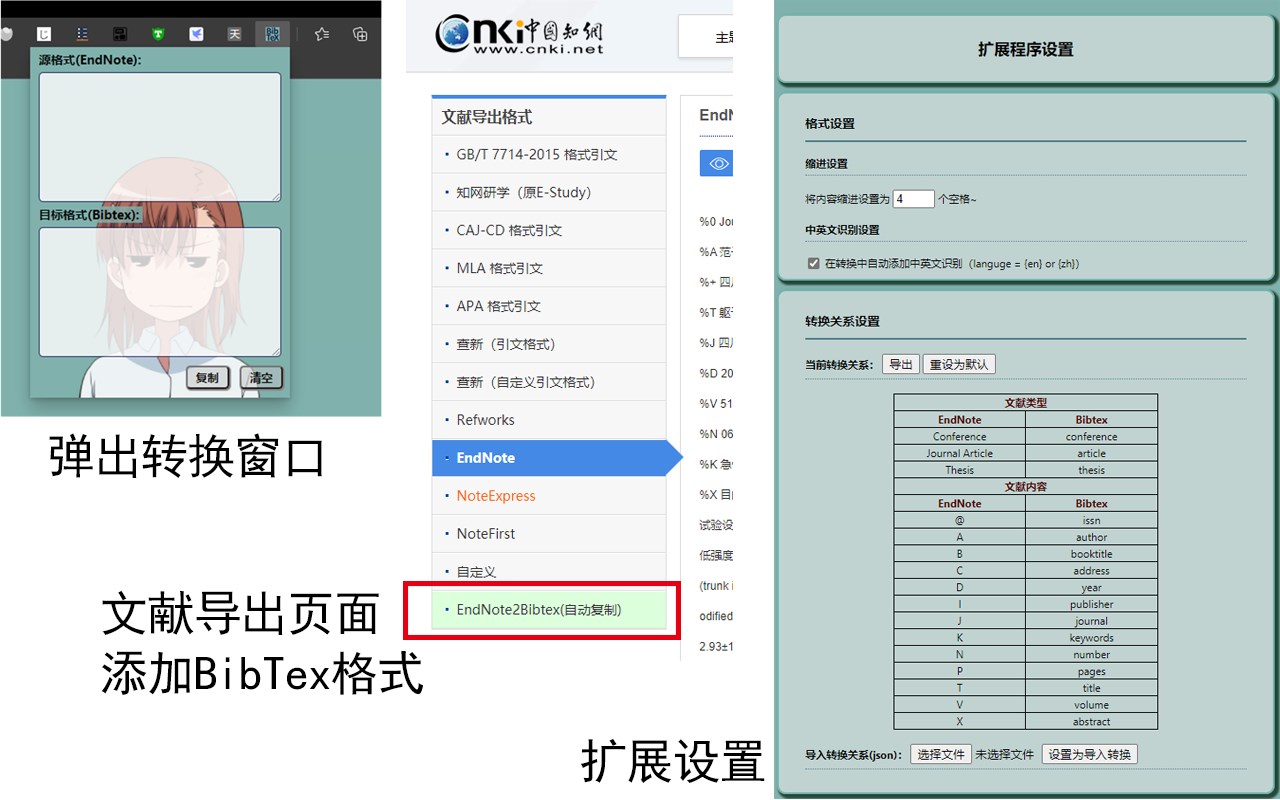Click the 'publisher' table cell

point(1091,604)
